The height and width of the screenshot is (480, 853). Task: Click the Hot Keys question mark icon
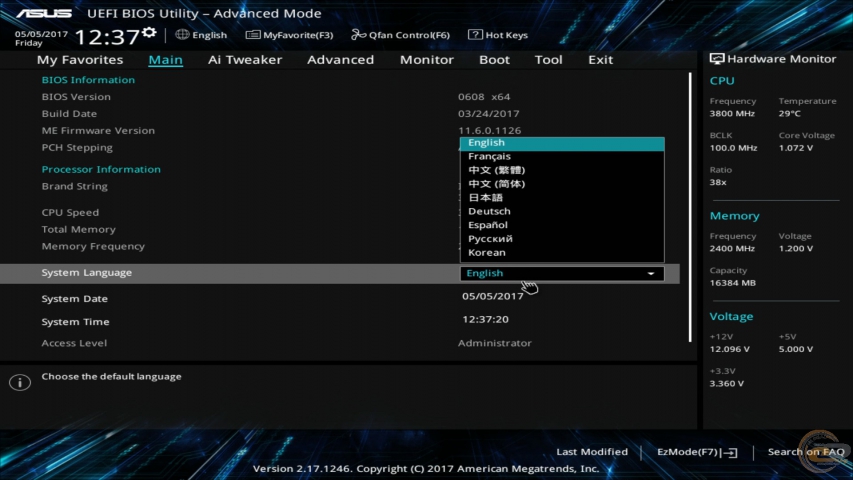[475, 34]
